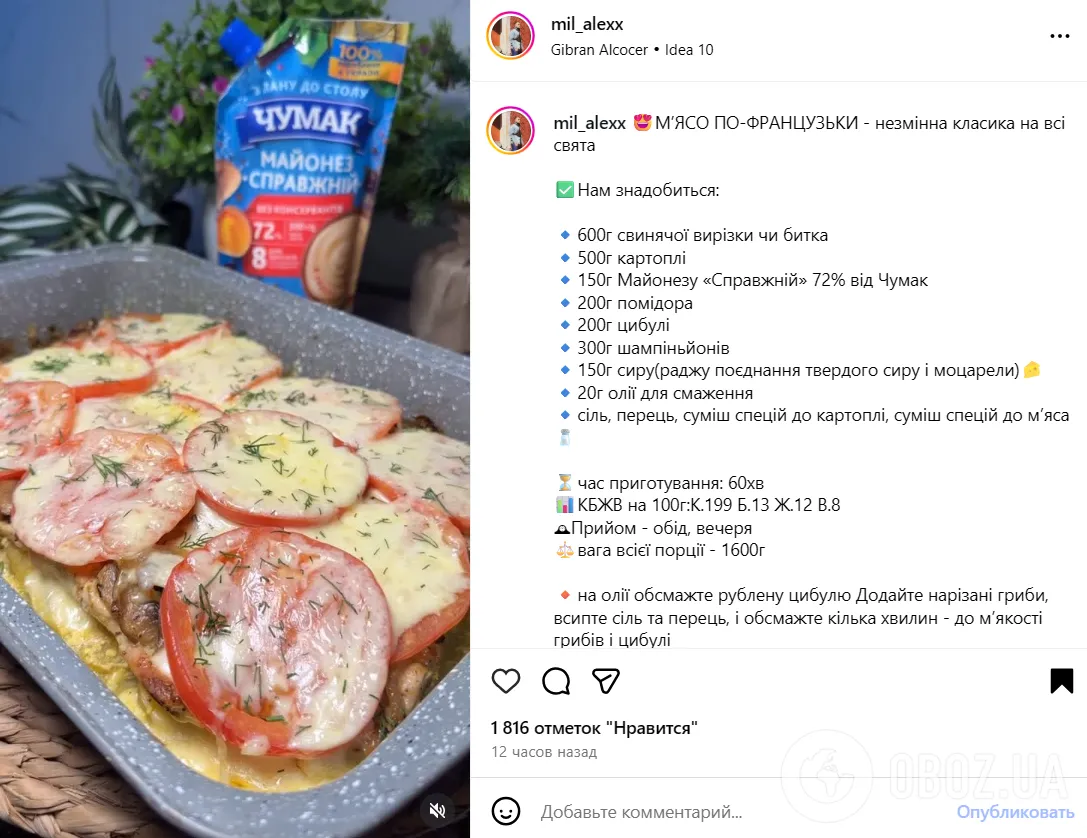Open the avatar beside the caption
The image size is (1087, 838).
(510, 130)
